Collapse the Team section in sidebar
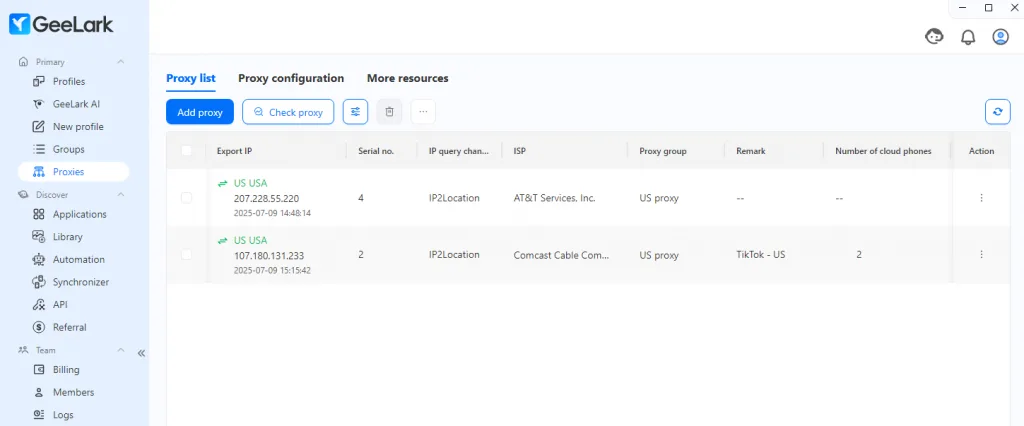Screen dimensions: 1024x426 click(x=120, y=350)
